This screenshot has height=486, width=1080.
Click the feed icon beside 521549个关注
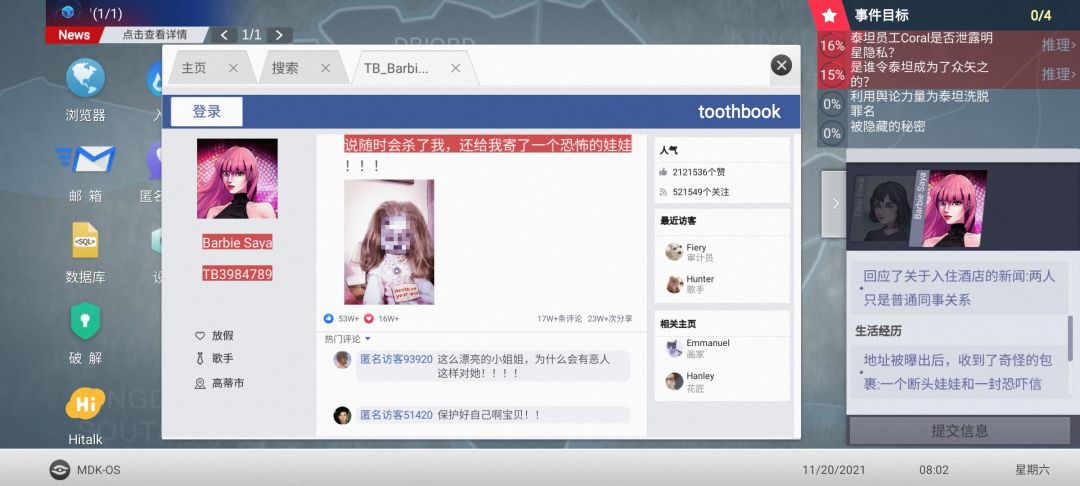click(x=663, y=192)
